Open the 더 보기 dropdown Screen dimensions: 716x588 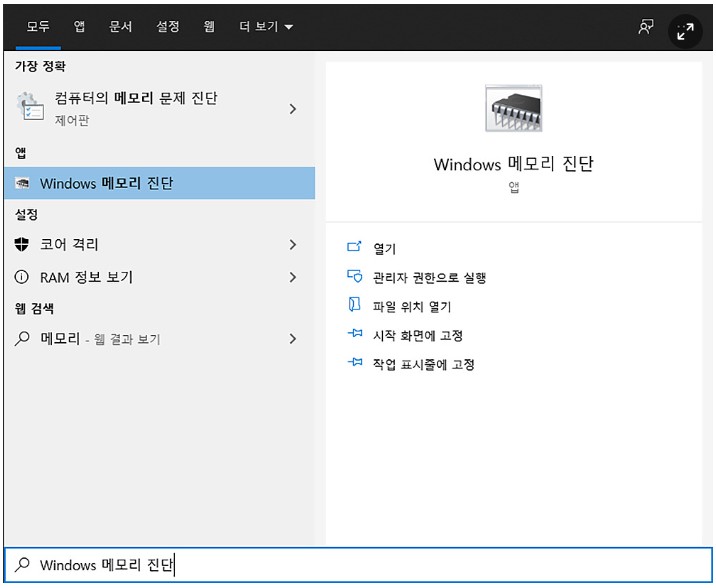[266, 26]
